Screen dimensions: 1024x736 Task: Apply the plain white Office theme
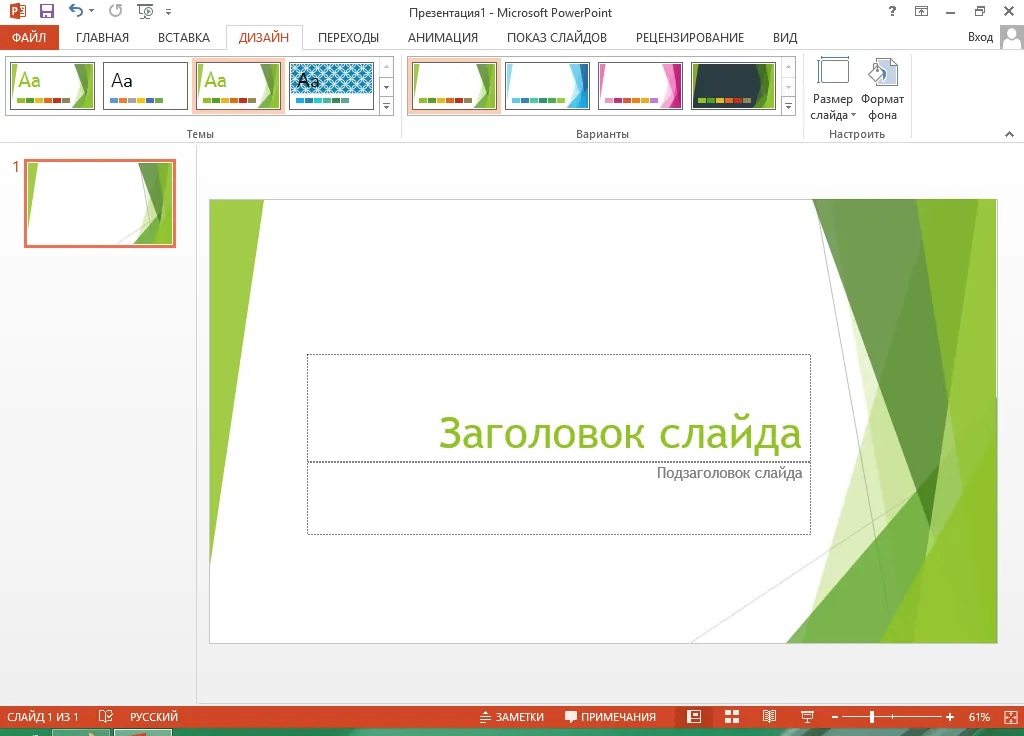(x=145, y=86)
